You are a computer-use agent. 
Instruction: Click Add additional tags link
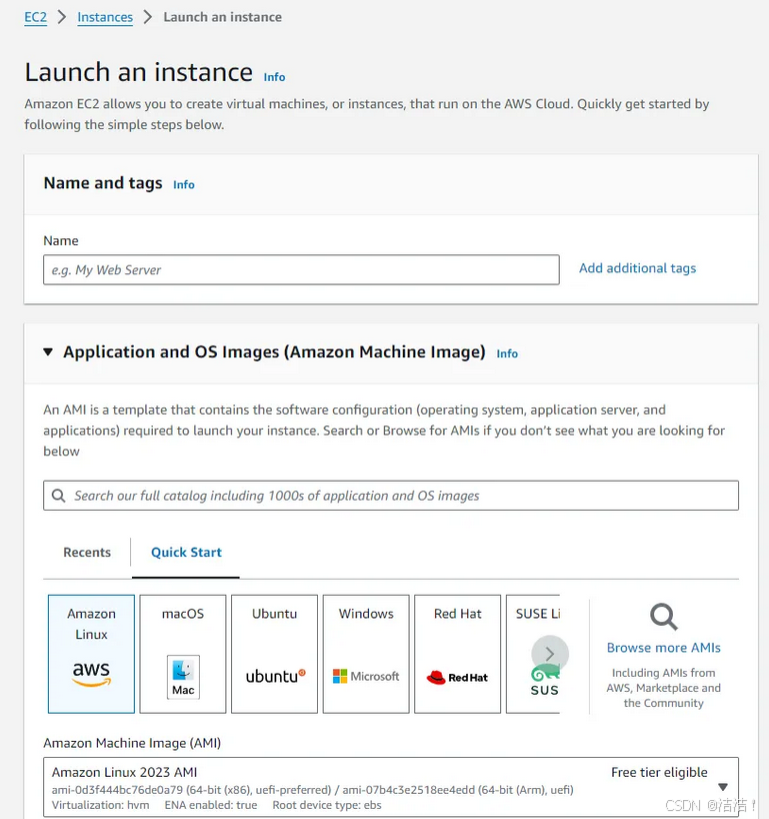point(637,268)
